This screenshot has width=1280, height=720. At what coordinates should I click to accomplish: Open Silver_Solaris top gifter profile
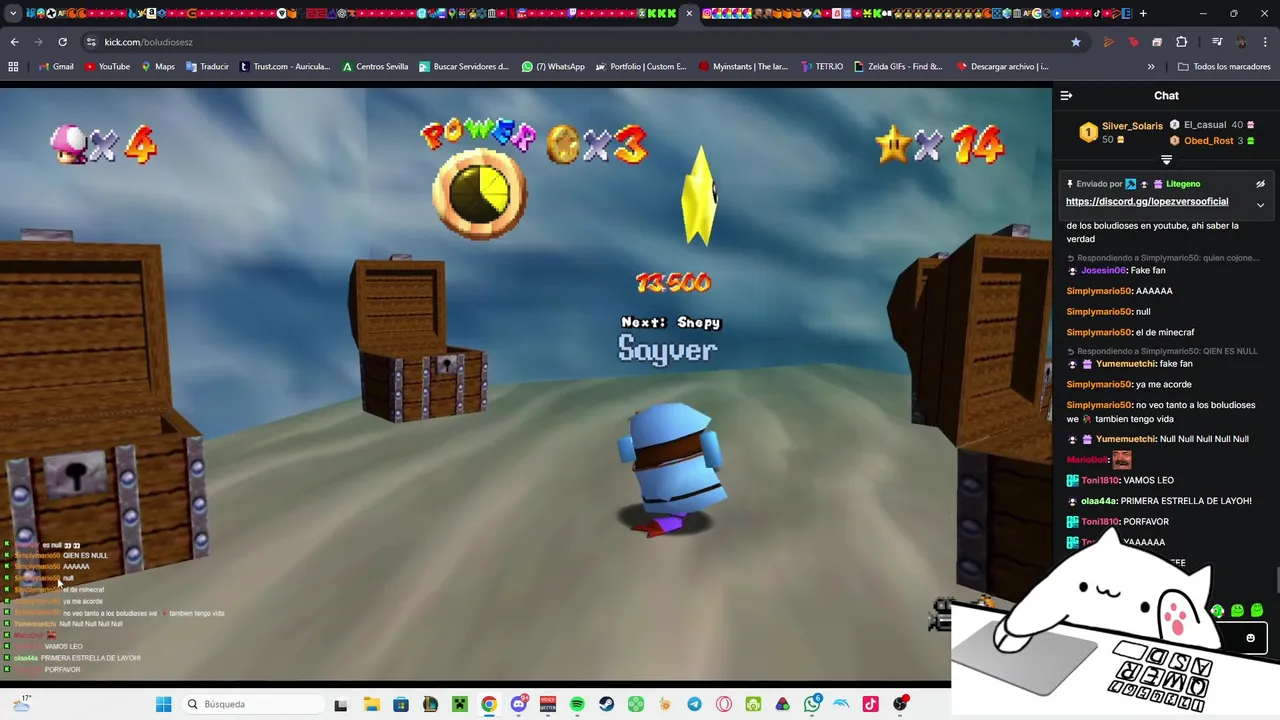pos(1132,126)
